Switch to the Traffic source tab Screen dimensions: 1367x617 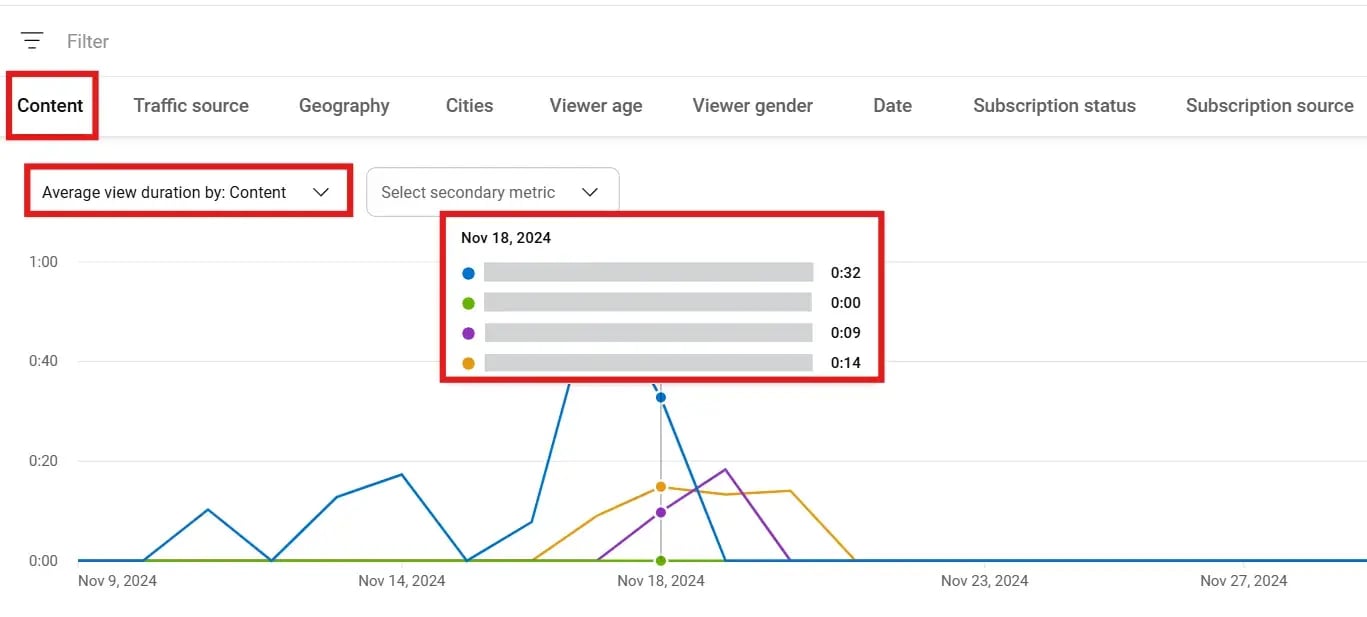point(191,106)
